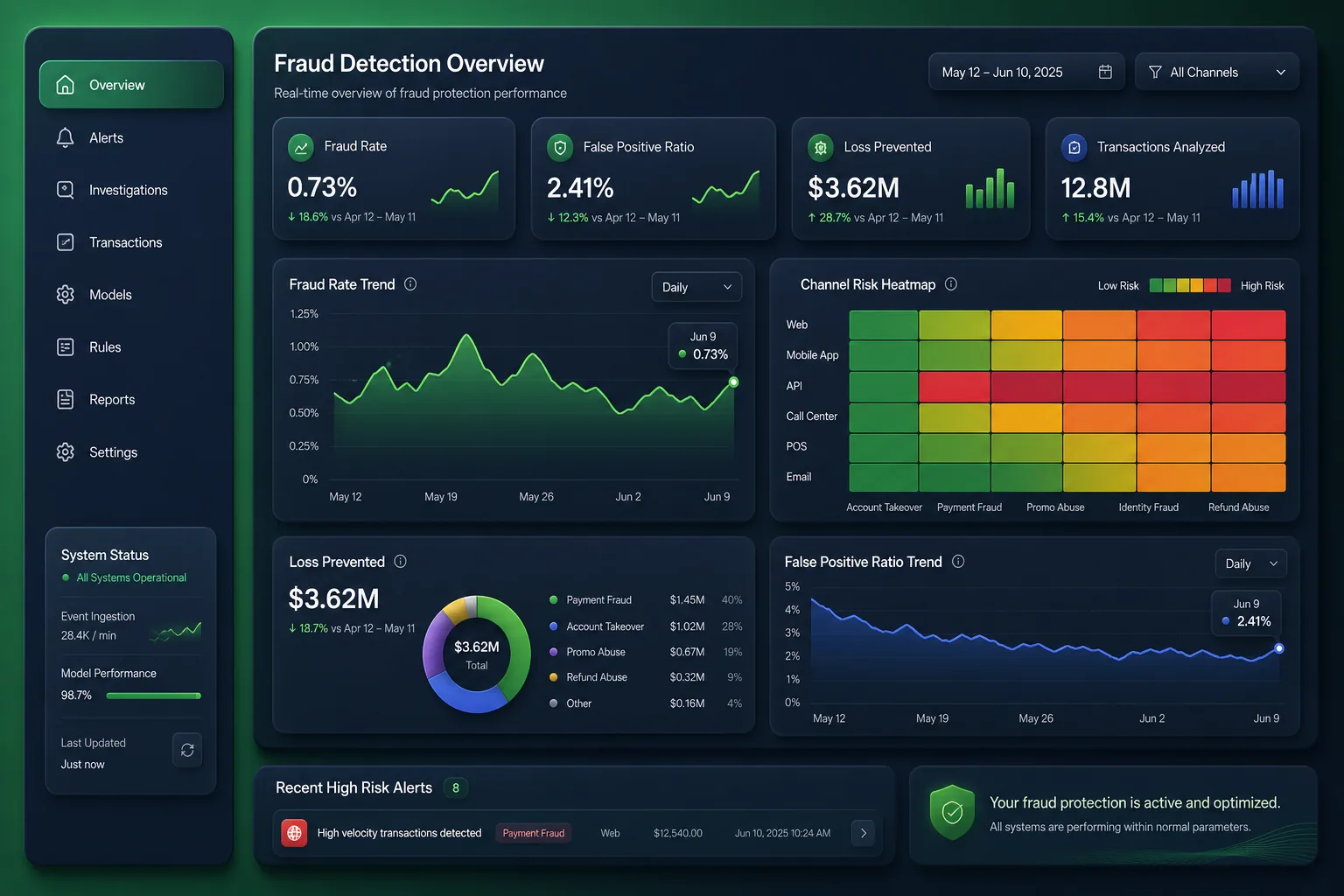Click the $3.62M Total donut chart center

(x=477, y=654)
